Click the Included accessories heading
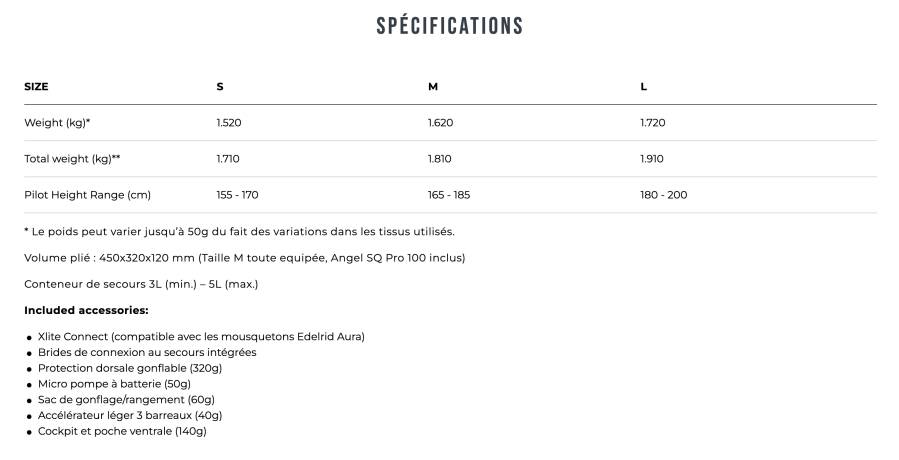The width and height of the screenshot is (899, 460). (86, 310)
